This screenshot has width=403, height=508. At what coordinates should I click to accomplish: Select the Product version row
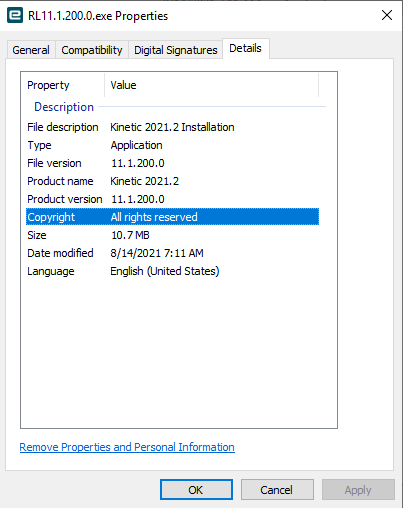(172, 199)
